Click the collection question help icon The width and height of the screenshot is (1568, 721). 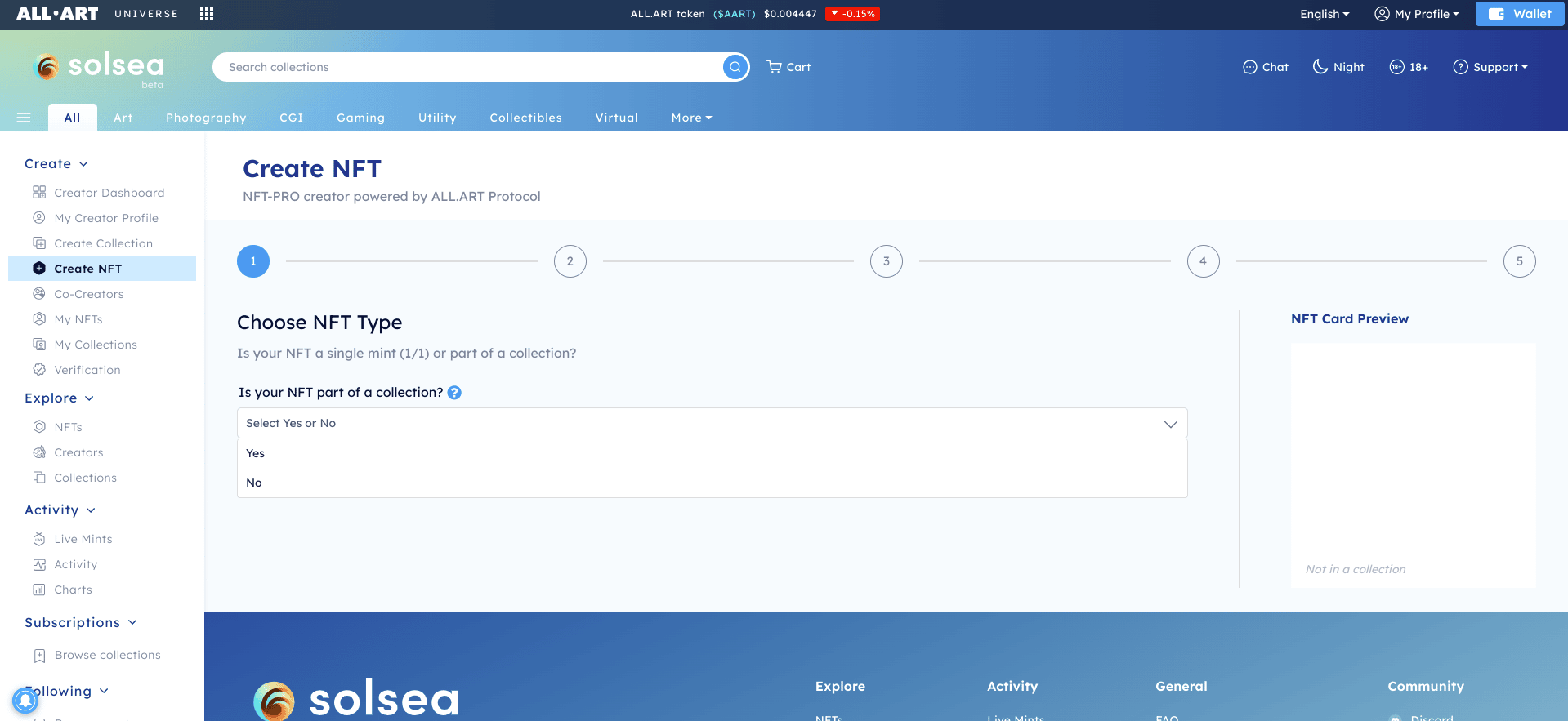point(455,393)
